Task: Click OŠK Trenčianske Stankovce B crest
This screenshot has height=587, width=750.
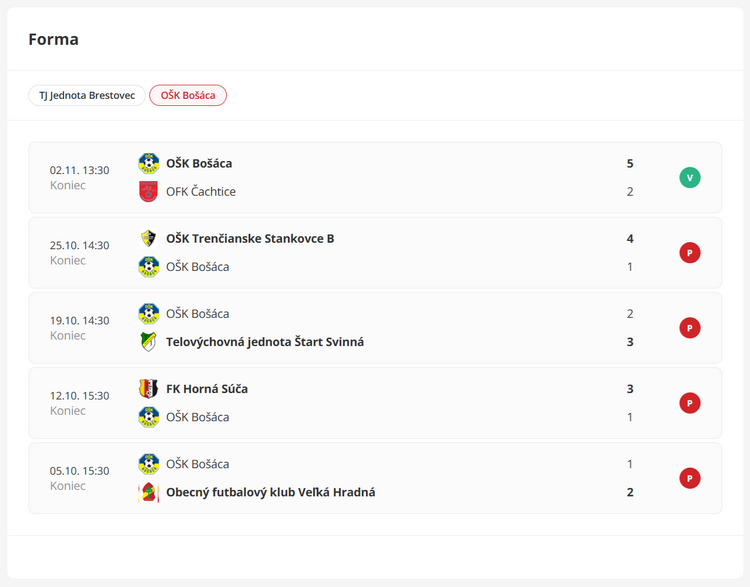Action: [x=149, y=239]
